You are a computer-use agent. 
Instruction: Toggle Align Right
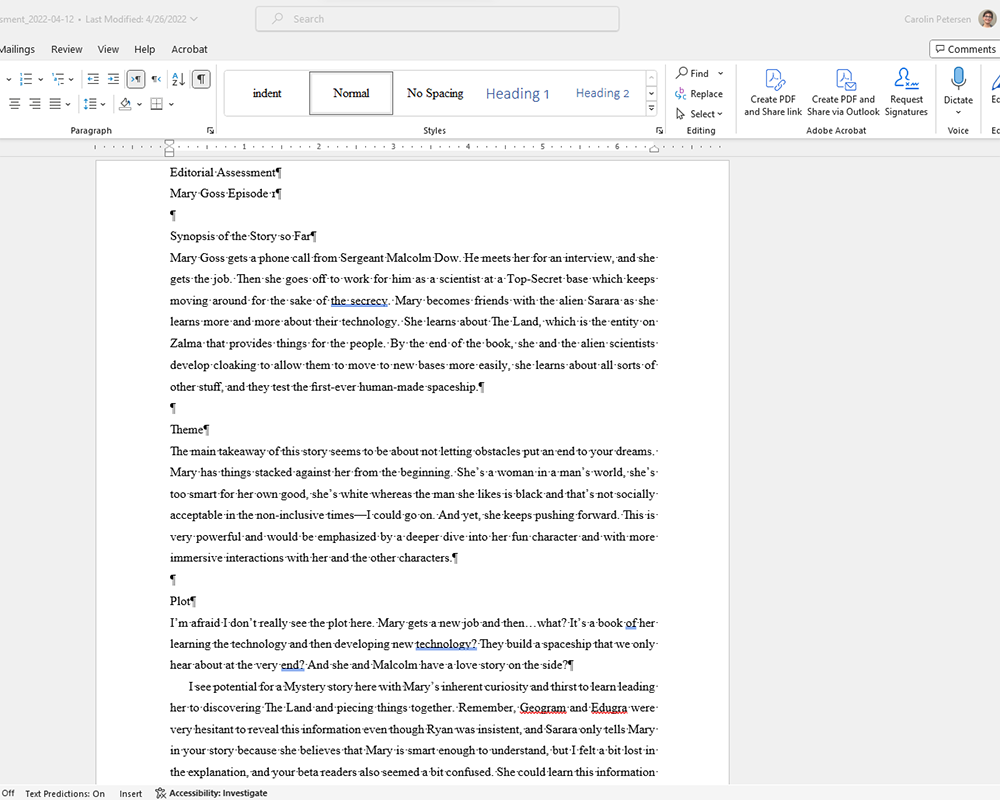pyautogui.click(x=35, y=103)
